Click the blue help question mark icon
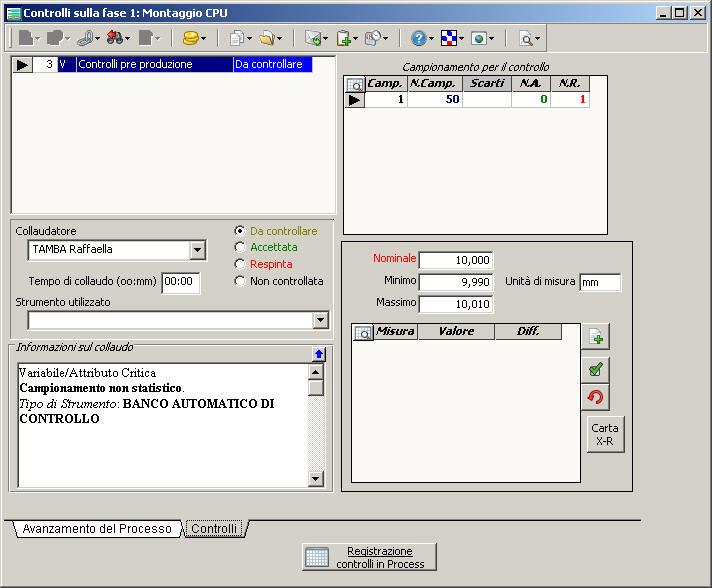The image size is (712, 588). [x=418, y=39]
